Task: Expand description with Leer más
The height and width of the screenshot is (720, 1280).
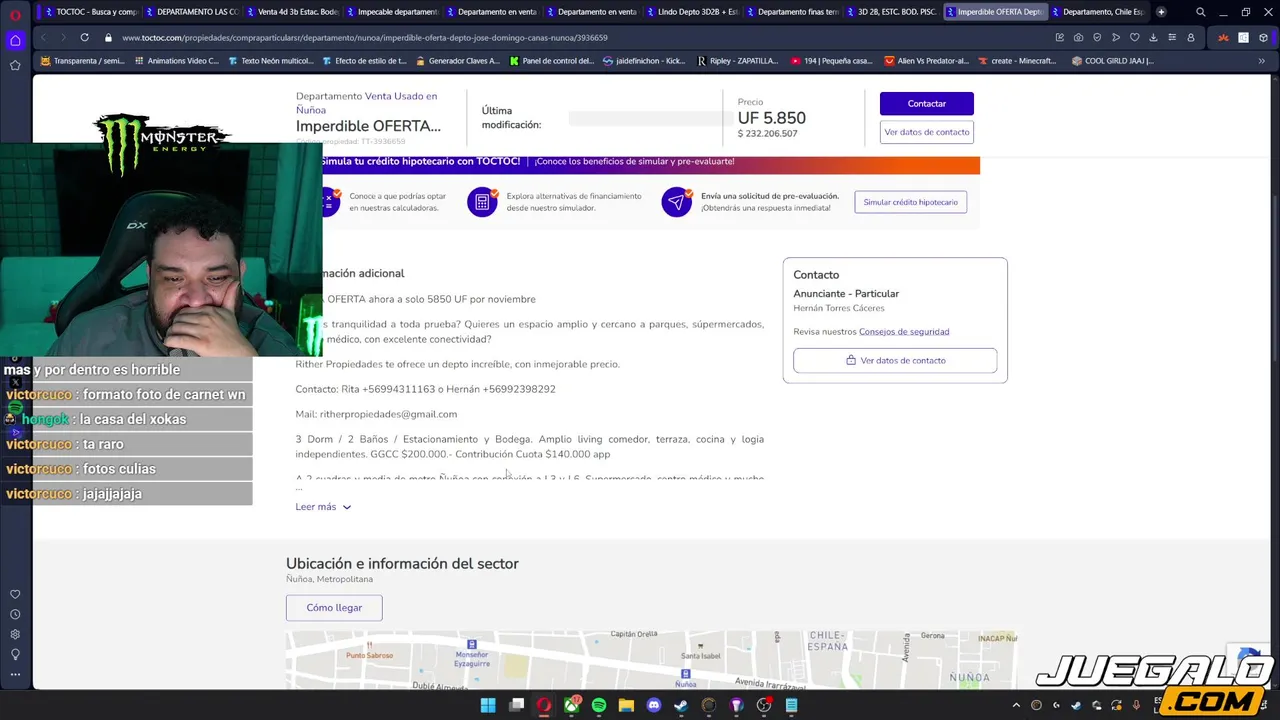Action: tap(323, 507)
